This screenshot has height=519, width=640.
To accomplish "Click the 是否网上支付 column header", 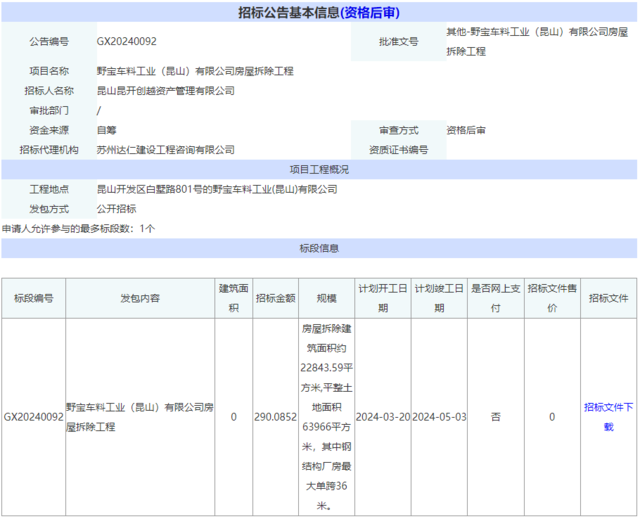I will tap(495, 298).
